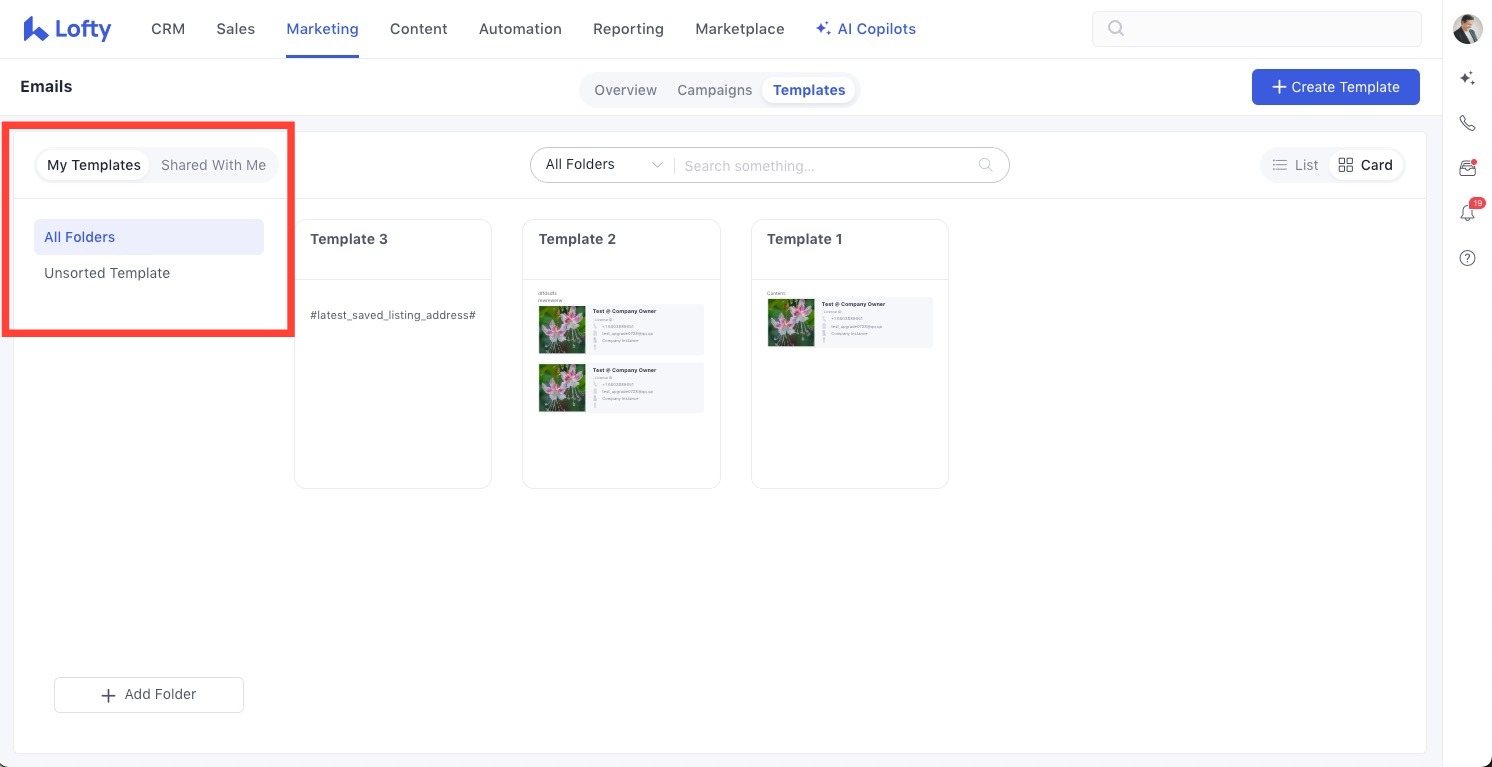Go to the Overview tab

pos(625,90)
